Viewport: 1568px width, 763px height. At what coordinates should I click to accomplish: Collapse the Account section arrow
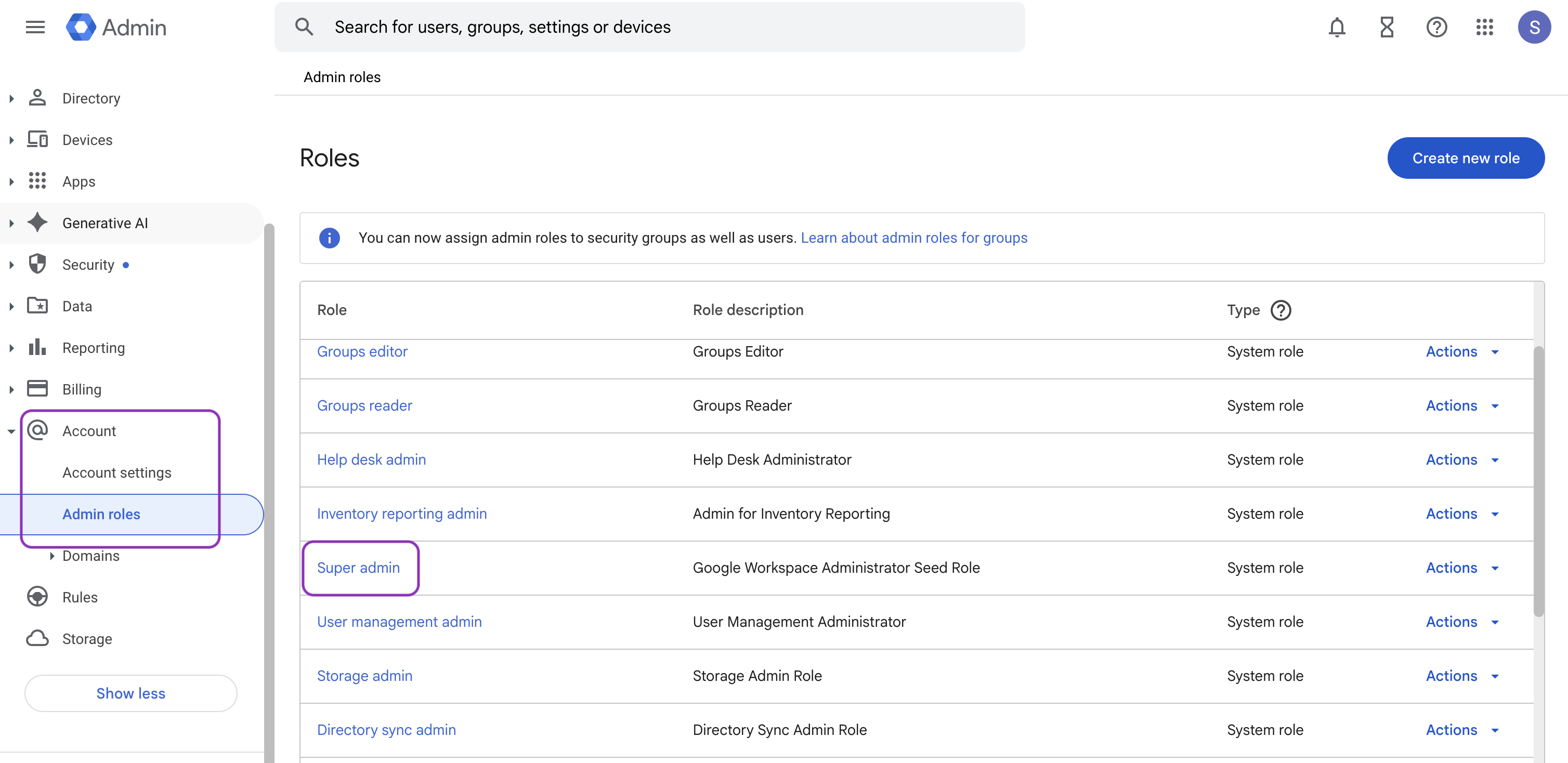coord(11,431)
